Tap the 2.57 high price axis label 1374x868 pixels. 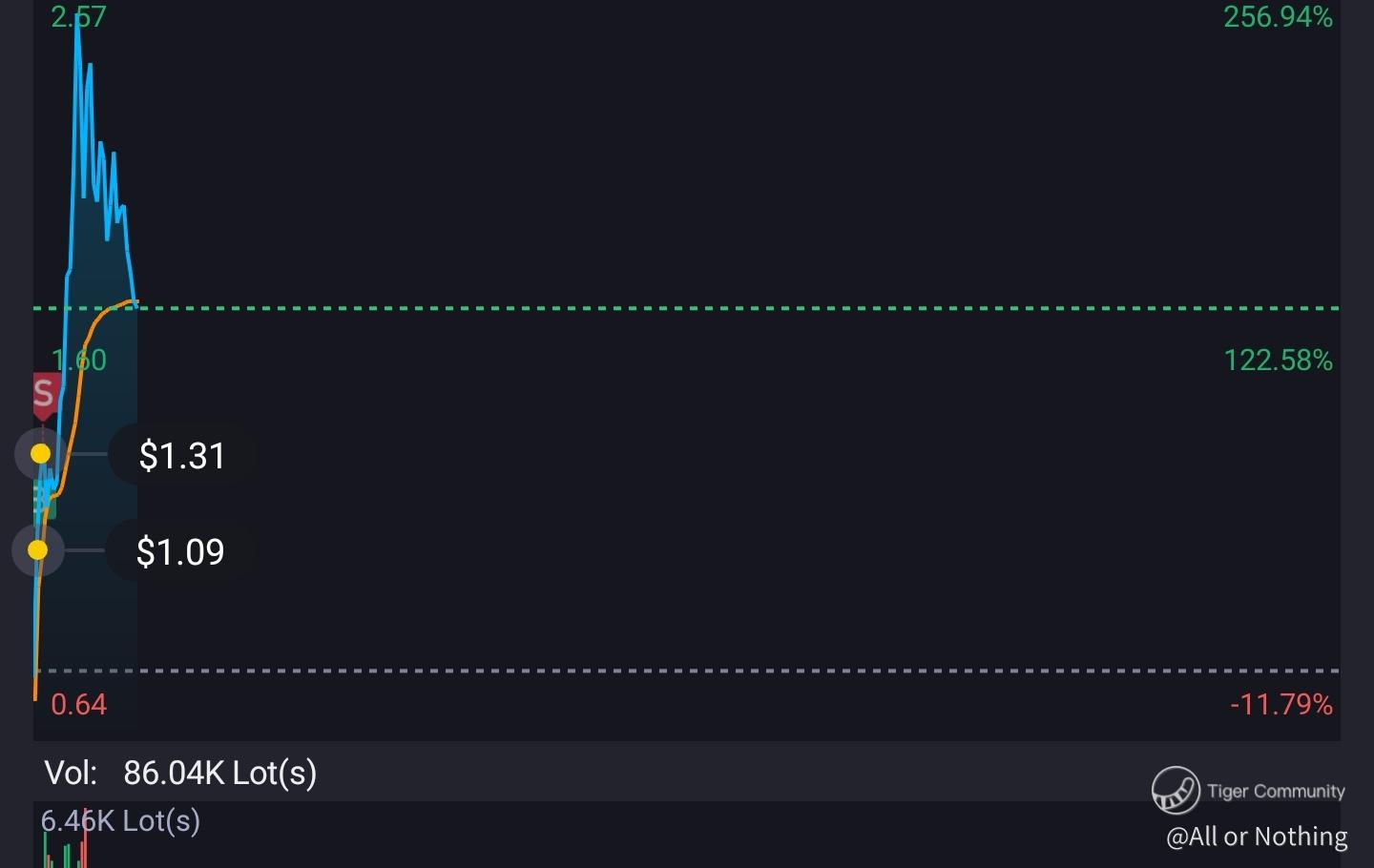[79, 16]
